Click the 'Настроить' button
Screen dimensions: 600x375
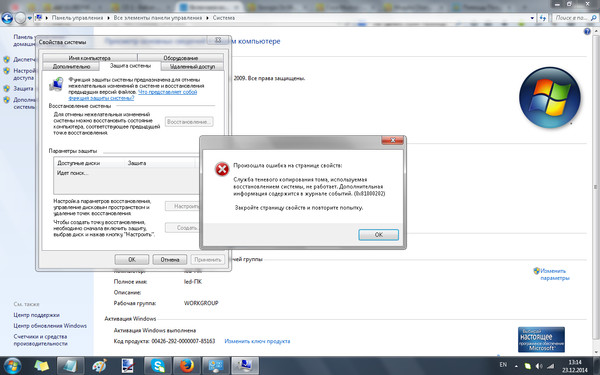183,206
